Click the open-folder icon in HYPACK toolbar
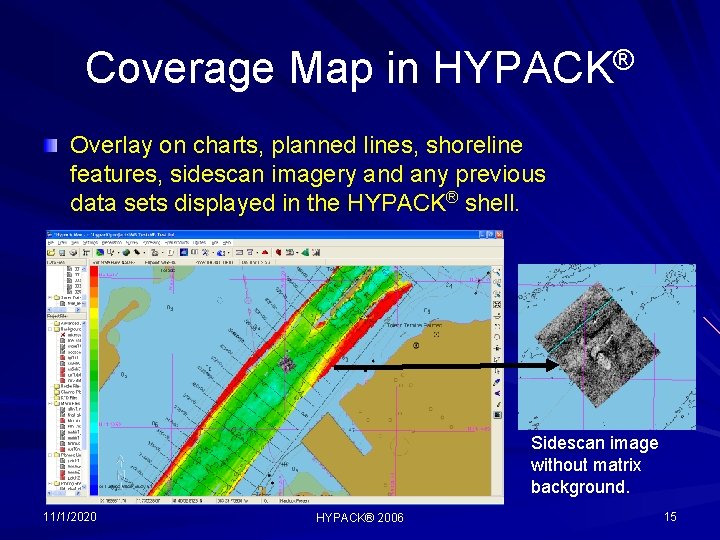The image size is (720, 540). (51, 252)
